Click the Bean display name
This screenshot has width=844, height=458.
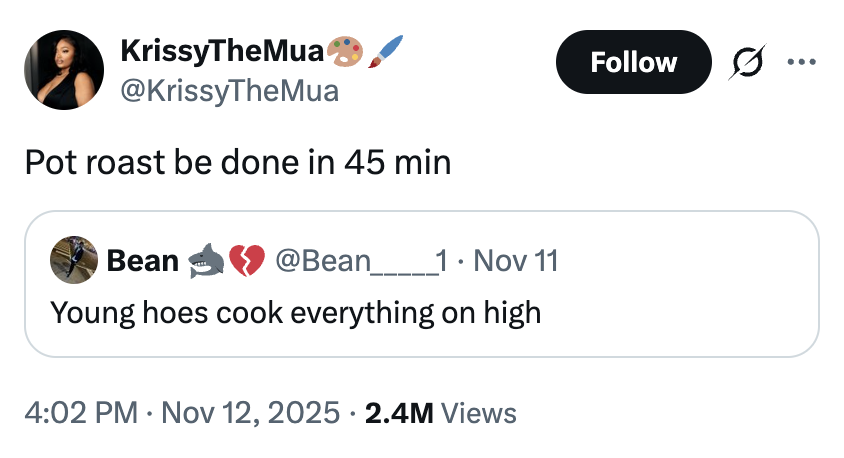[x=142, y=262]
